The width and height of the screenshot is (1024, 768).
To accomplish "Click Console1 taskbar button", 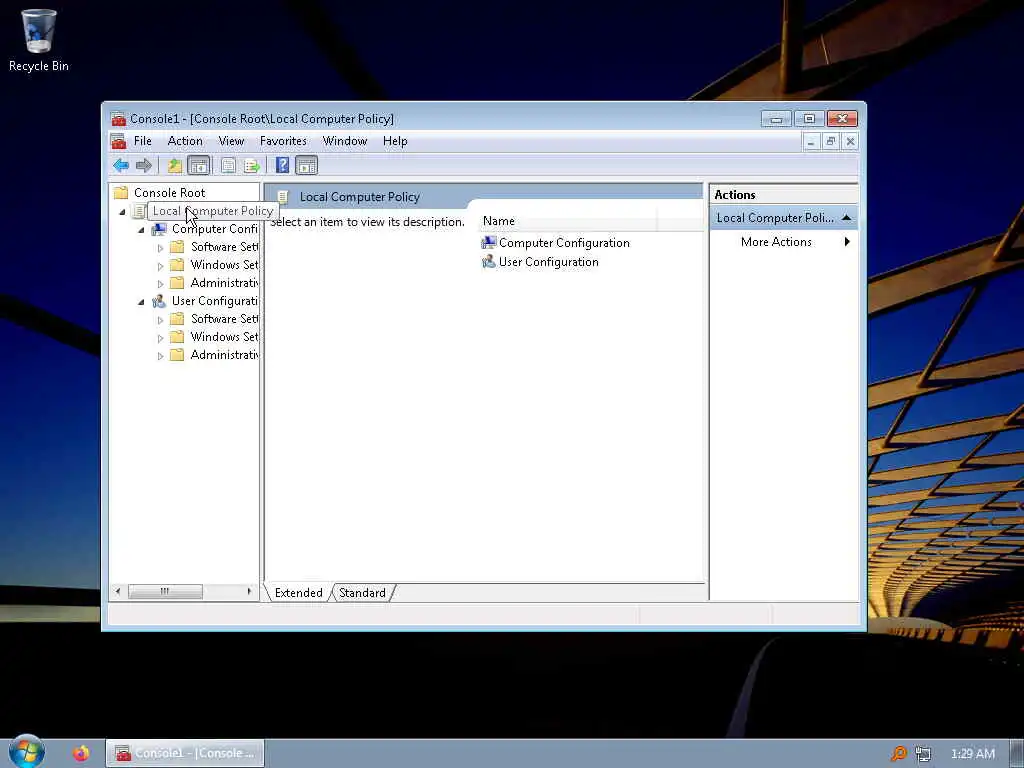I will point(185,754).
